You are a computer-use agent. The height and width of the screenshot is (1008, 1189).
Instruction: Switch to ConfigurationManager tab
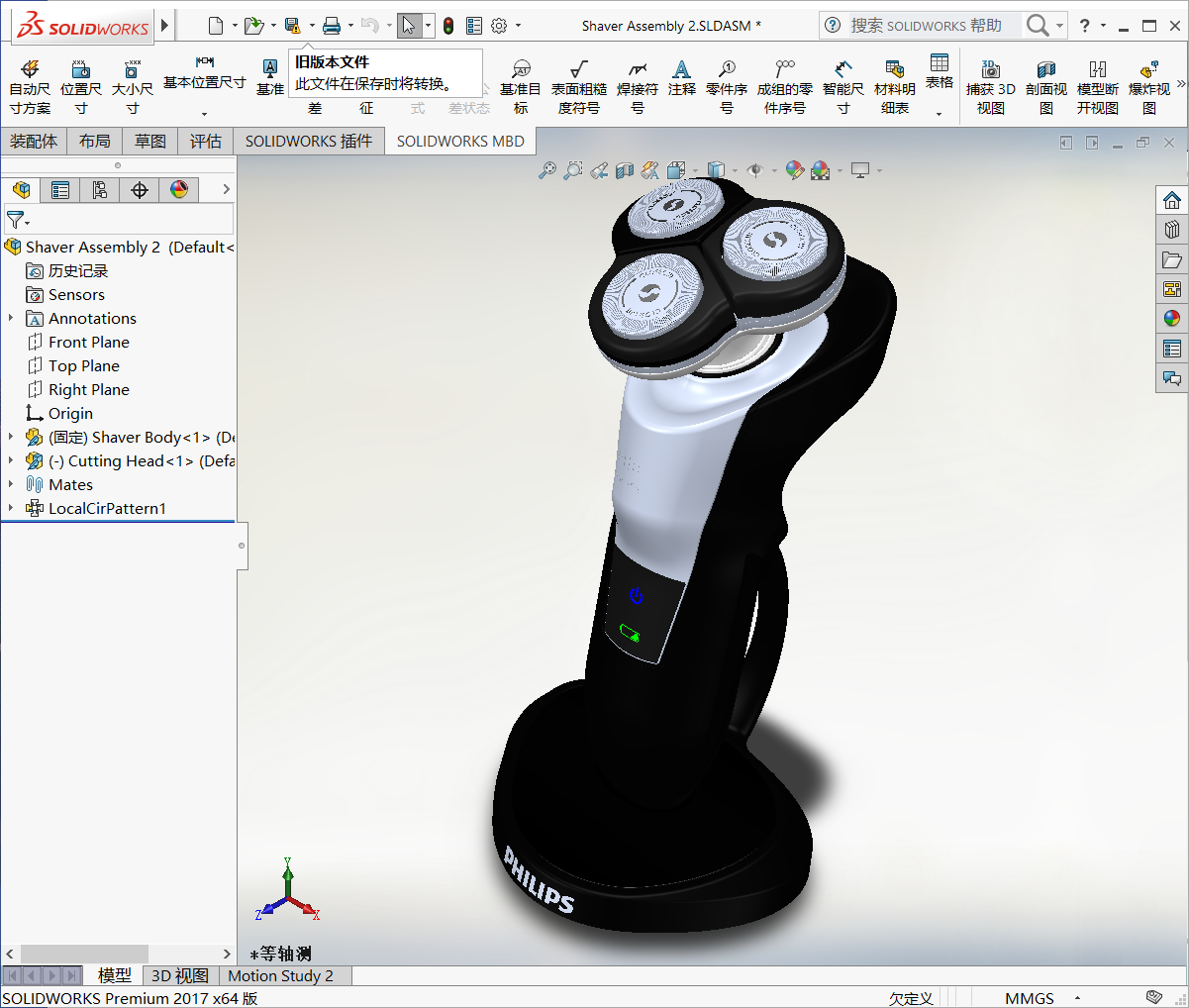[x=100, y=189]
